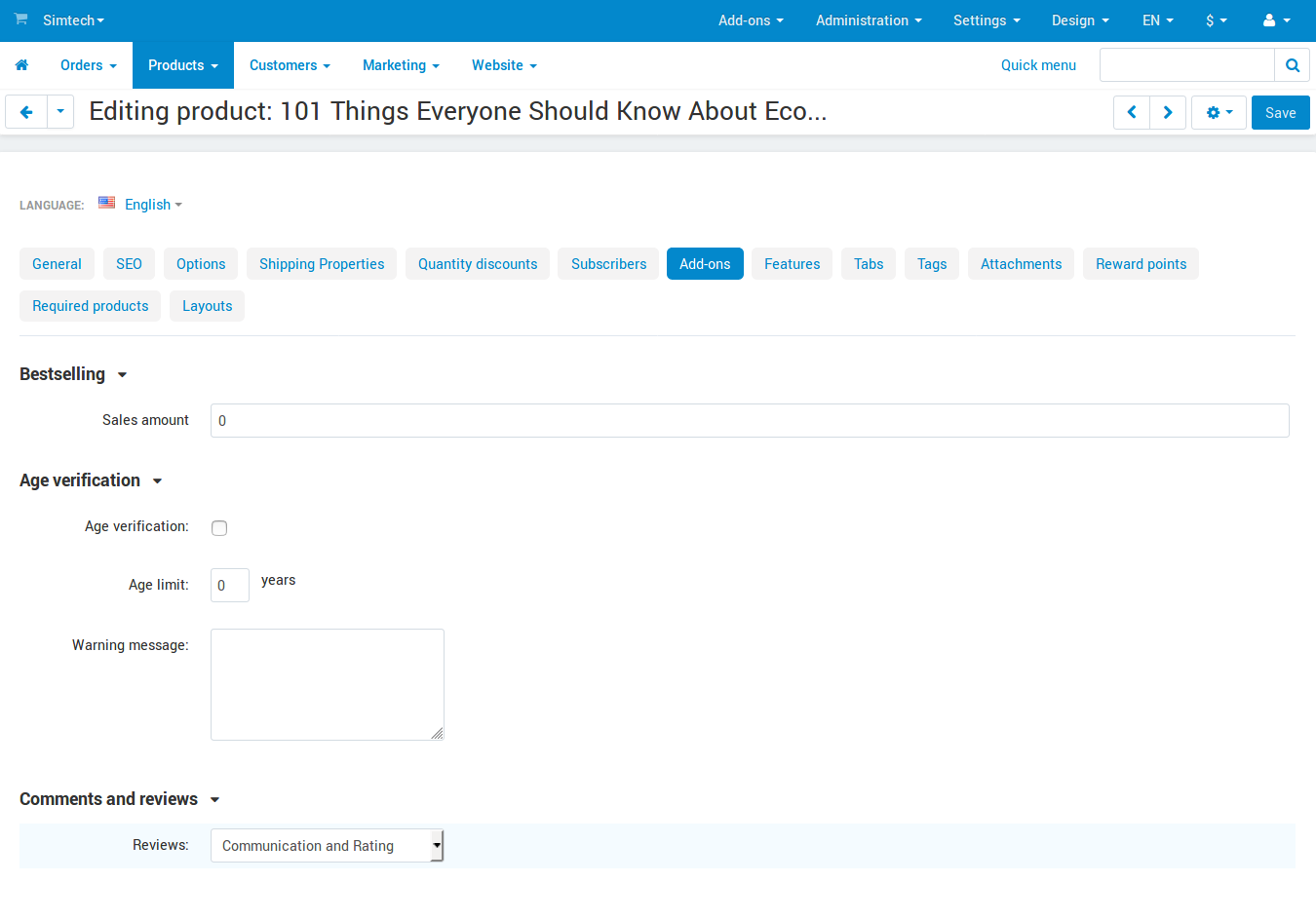
Task: Open the Quick menu link
Action: pos(1038,65)
